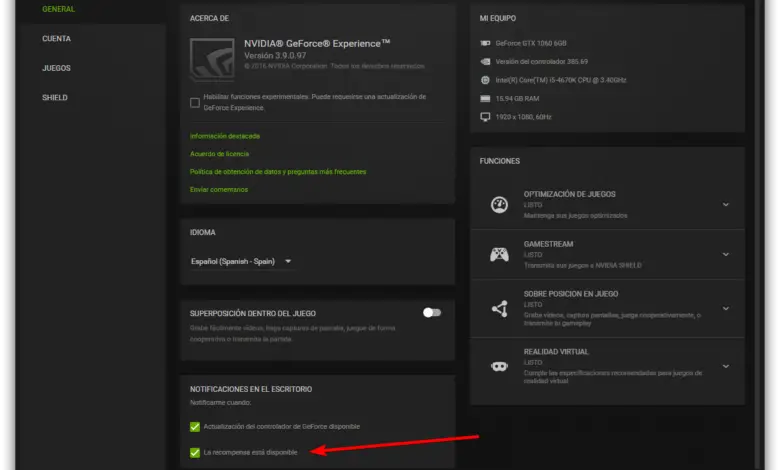Click the RAM memory icon
Image resolution: width=780 pixels, height=470 pixels.
(x=485, y=98)
